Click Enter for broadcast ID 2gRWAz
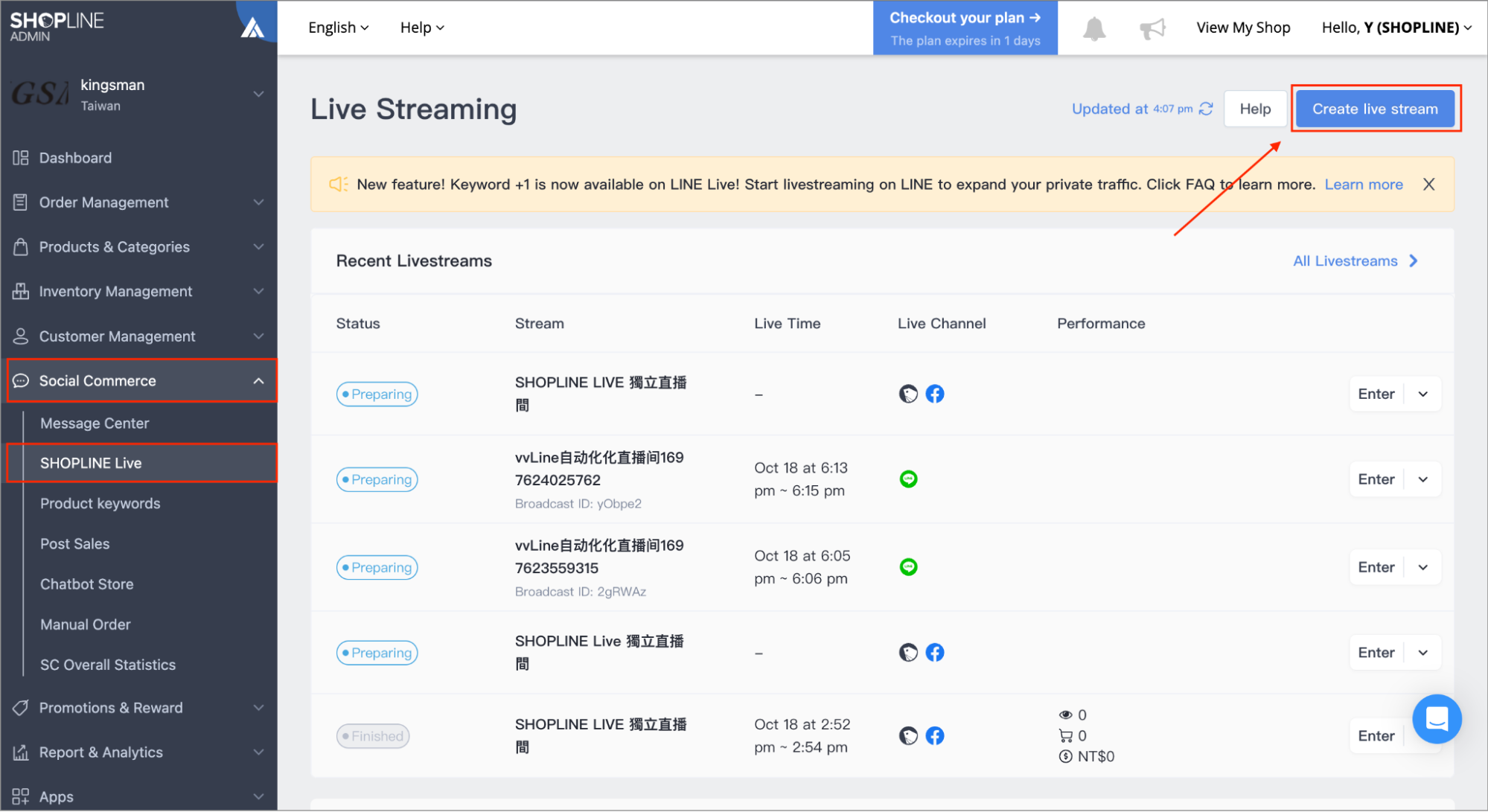The width and height of the screenshot is (1488, 812). [1376, 567]
